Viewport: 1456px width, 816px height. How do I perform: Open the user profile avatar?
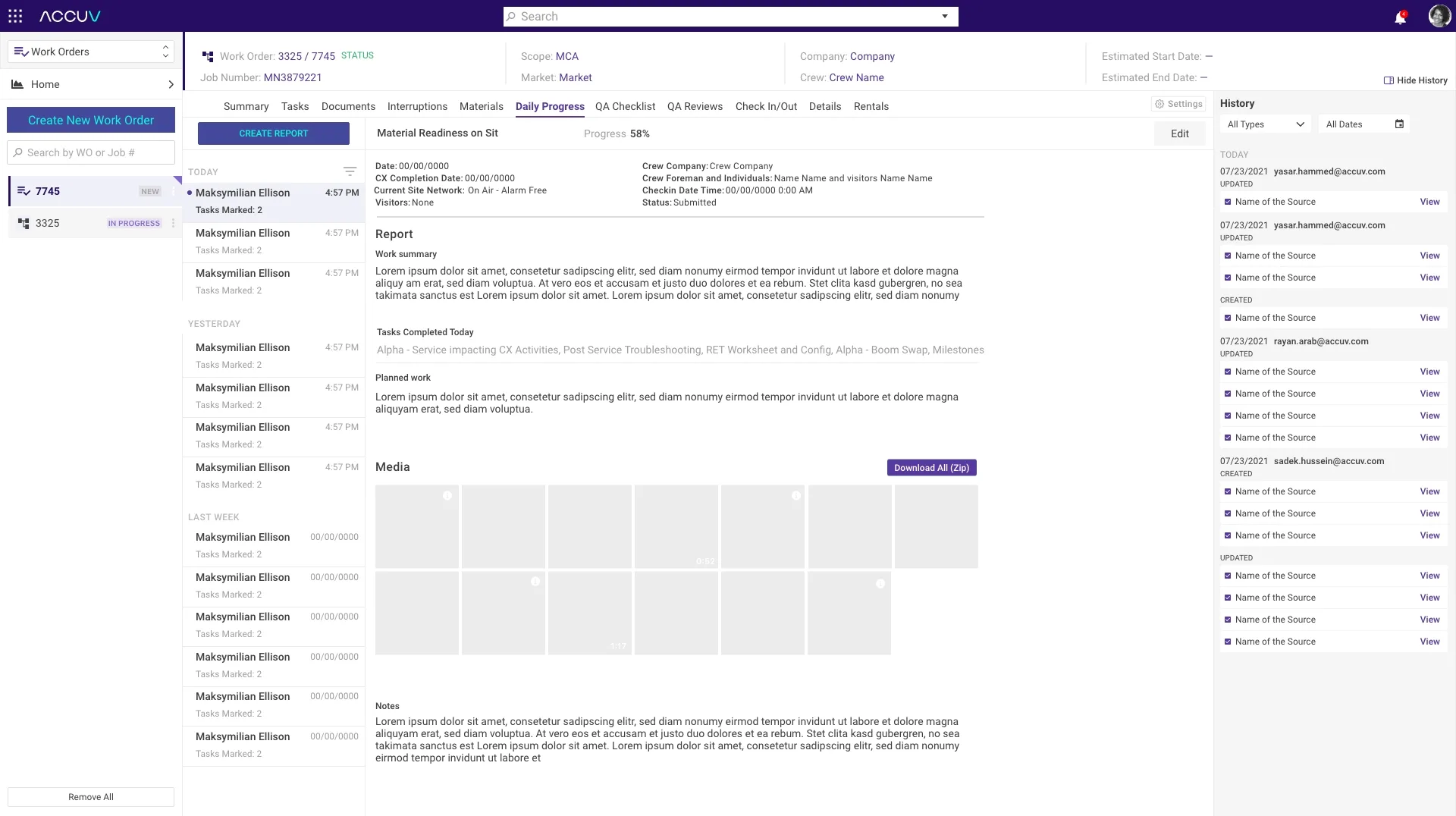tap(1439, 16)
